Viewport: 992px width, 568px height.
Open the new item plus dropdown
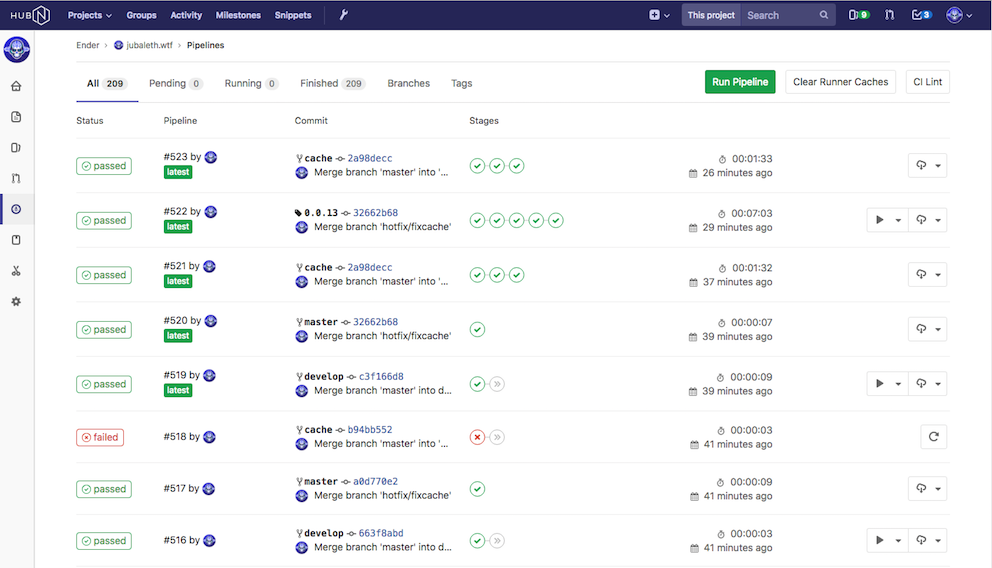[x=659, y=15]
